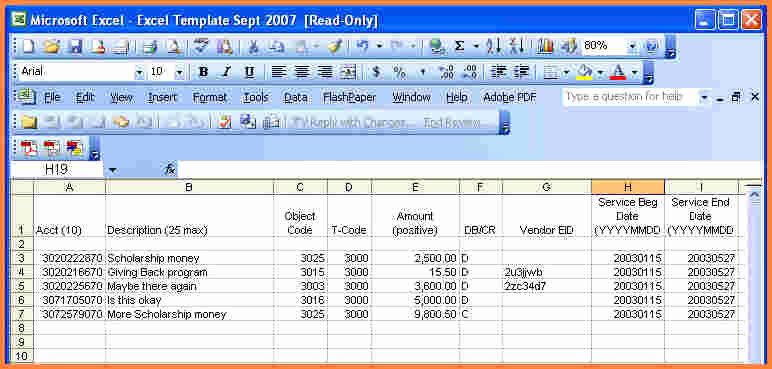Click the first Adobe PDF convert icon
Screen dimensions: 772x369
(29, 147)
